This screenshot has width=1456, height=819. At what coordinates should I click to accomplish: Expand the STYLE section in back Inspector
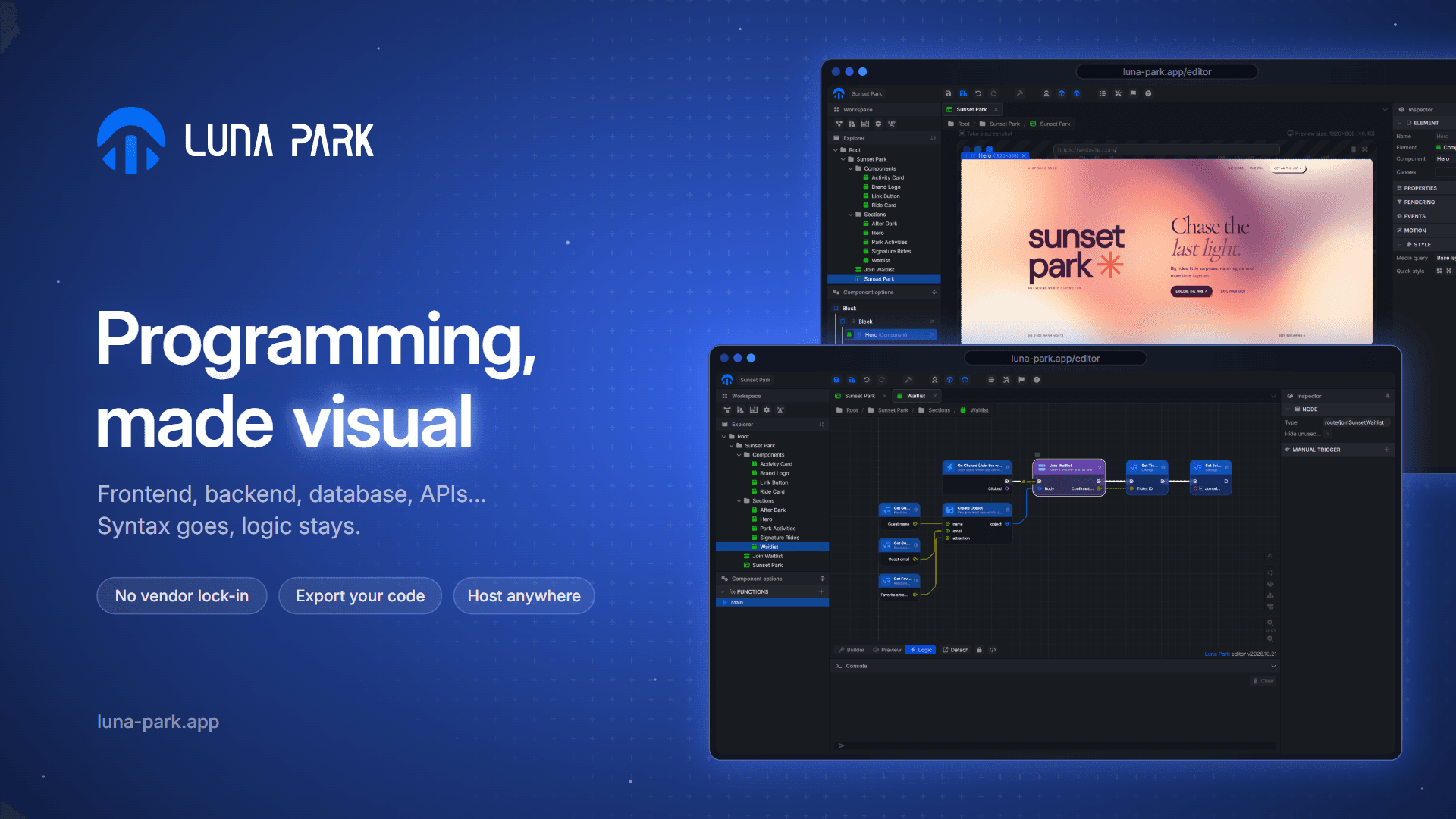tap(1400, 245)
